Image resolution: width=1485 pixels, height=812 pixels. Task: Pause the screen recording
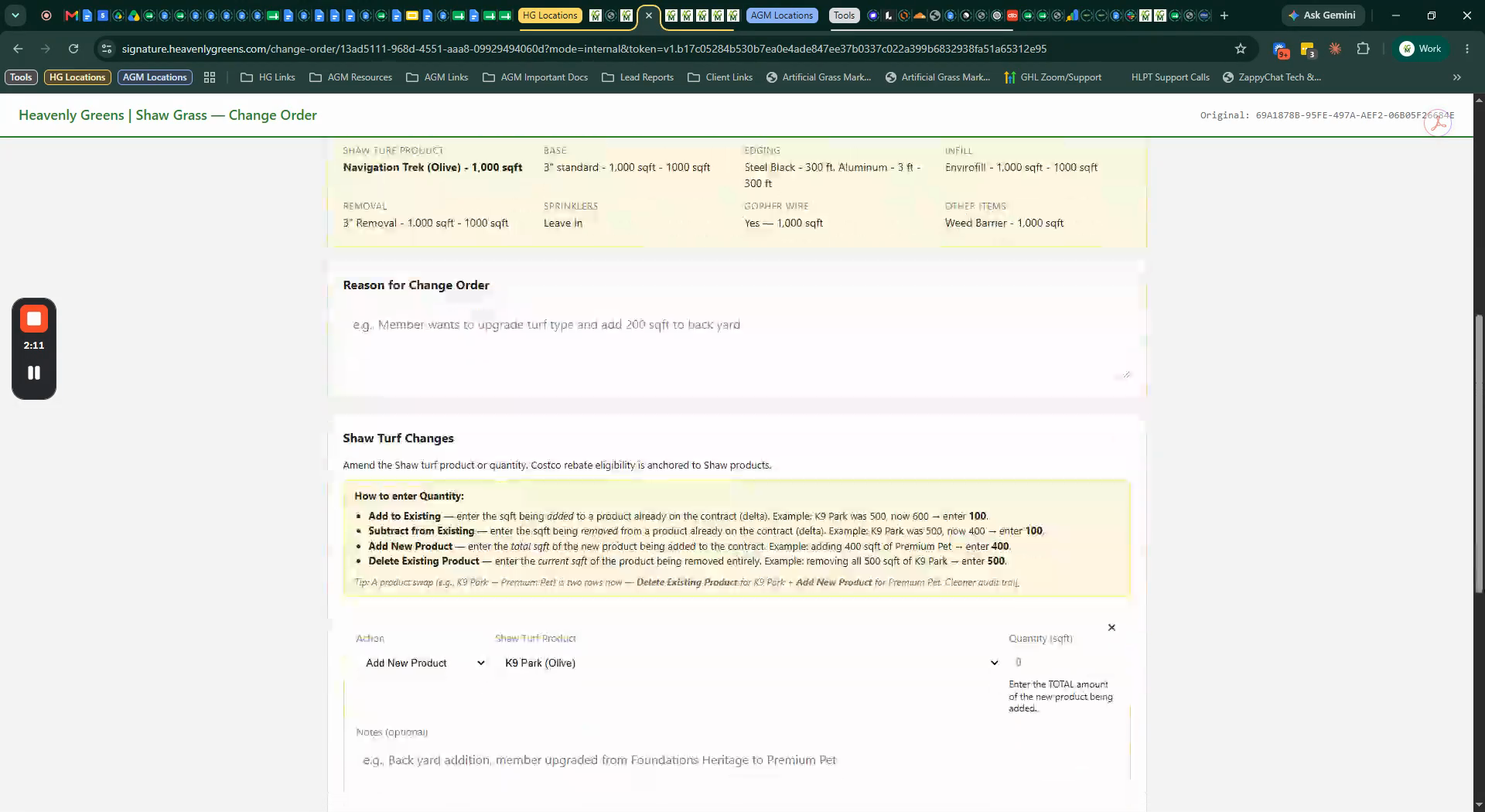pyautogui.click(x=34, y=373)
